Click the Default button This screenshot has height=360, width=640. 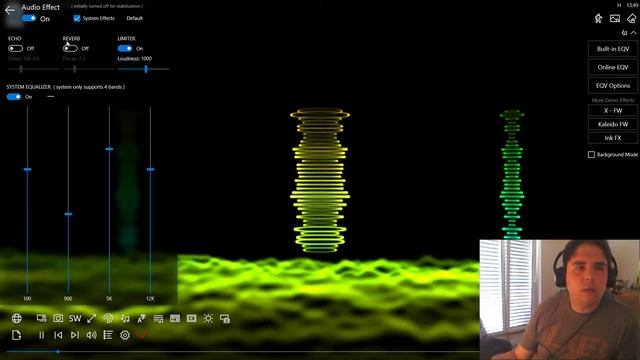[x=134, y=18]
